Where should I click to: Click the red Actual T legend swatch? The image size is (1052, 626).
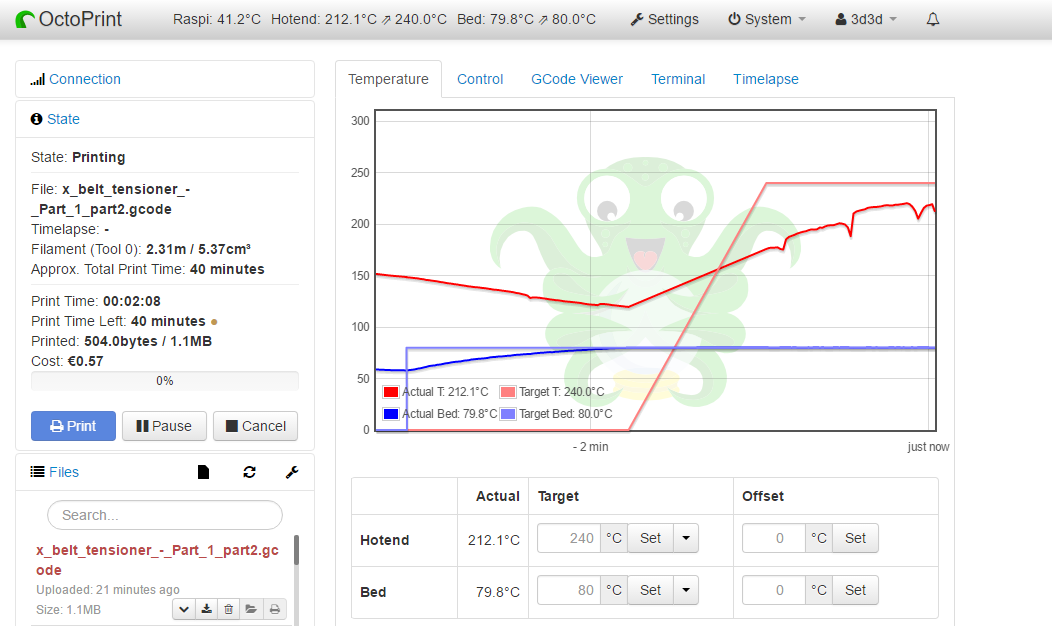point(391,392)
